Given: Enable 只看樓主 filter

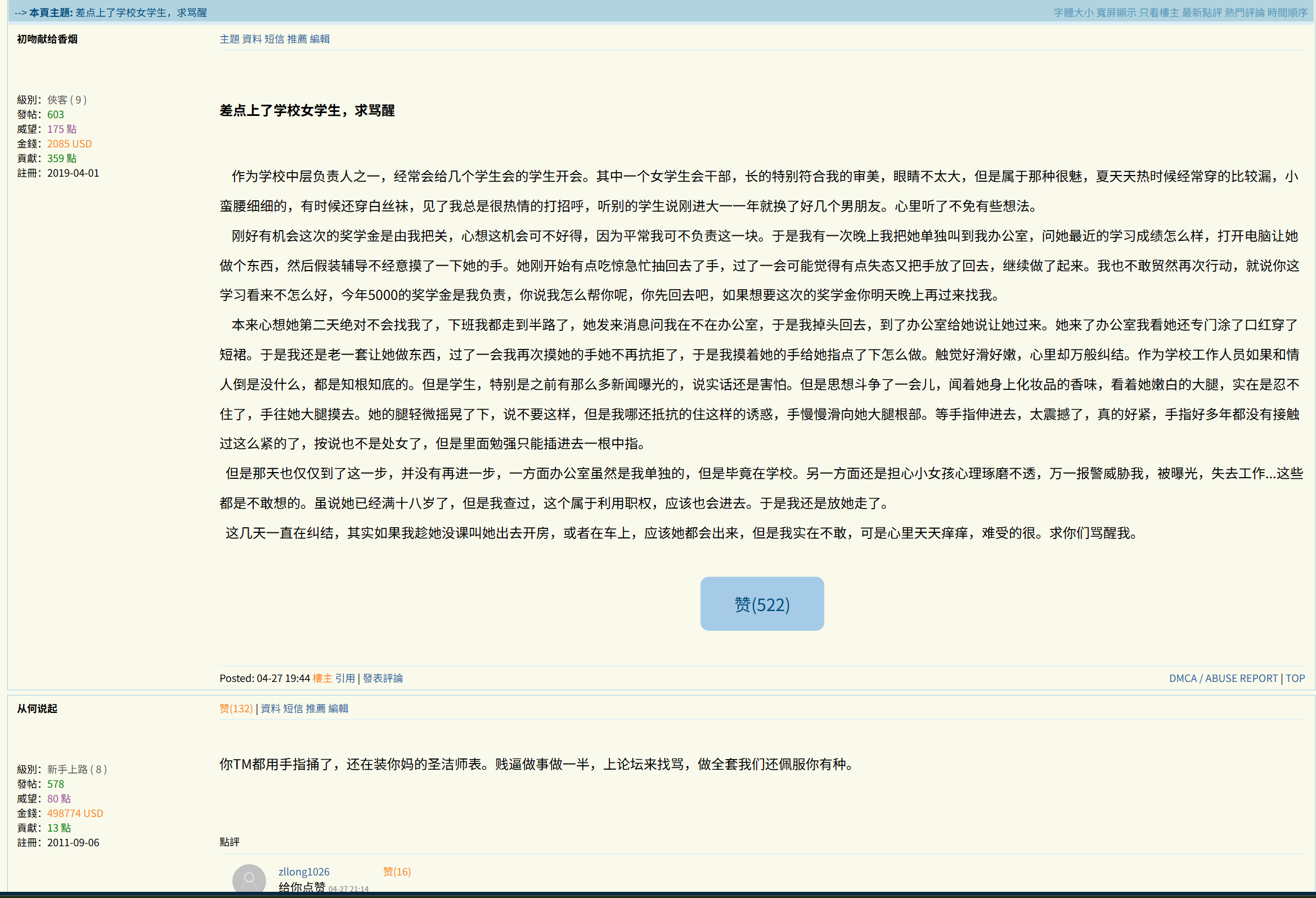Looking at the screenshot, I should 1158,12.
